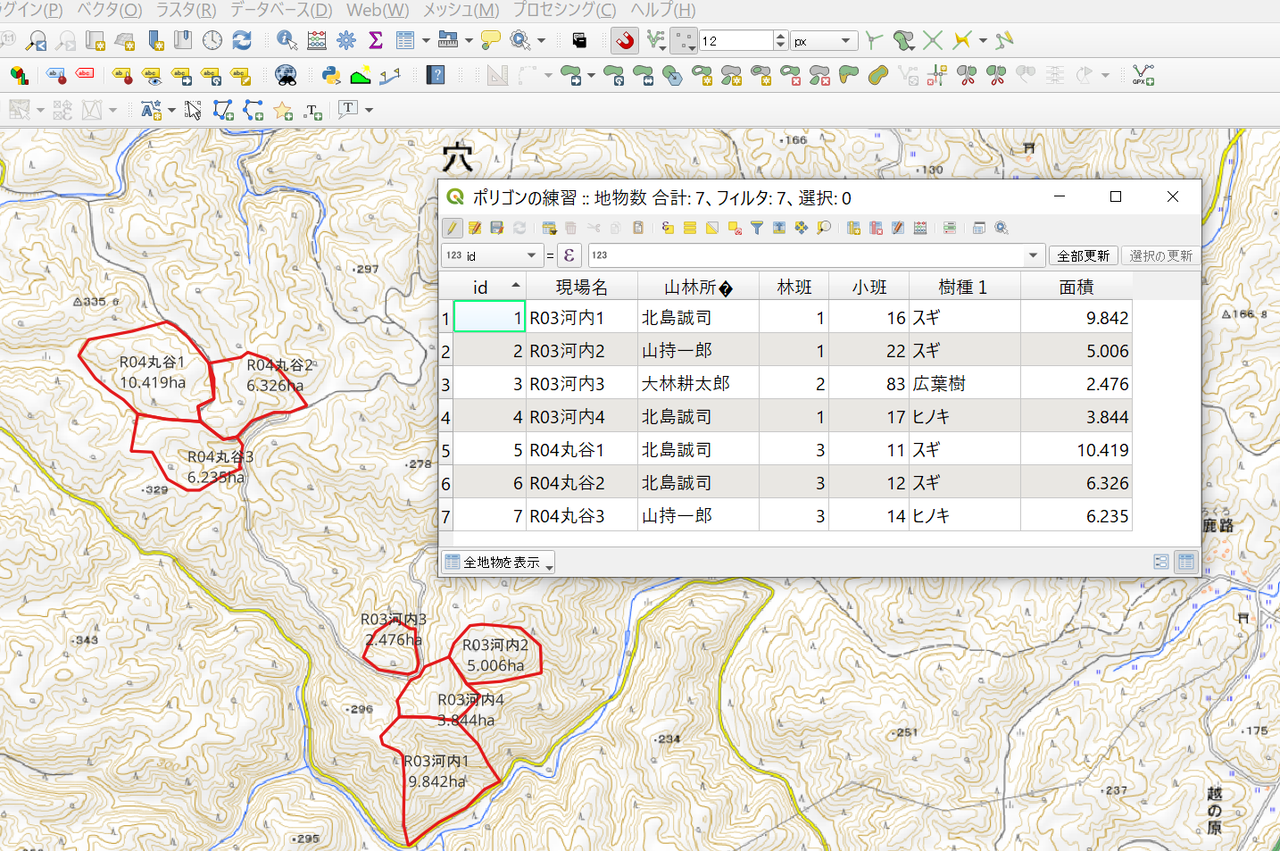Click the Identify Features tool
The height and width of the screenshot is (851, 1280).
click(x=287, y=41)
